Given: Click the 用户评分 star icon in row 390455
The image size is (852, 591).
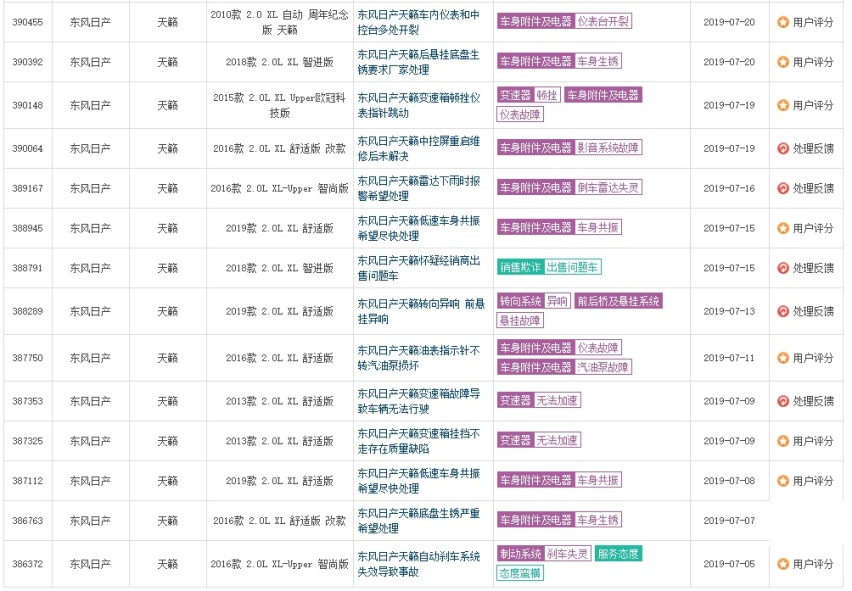Looking at the screenshot, I should 782,22.
